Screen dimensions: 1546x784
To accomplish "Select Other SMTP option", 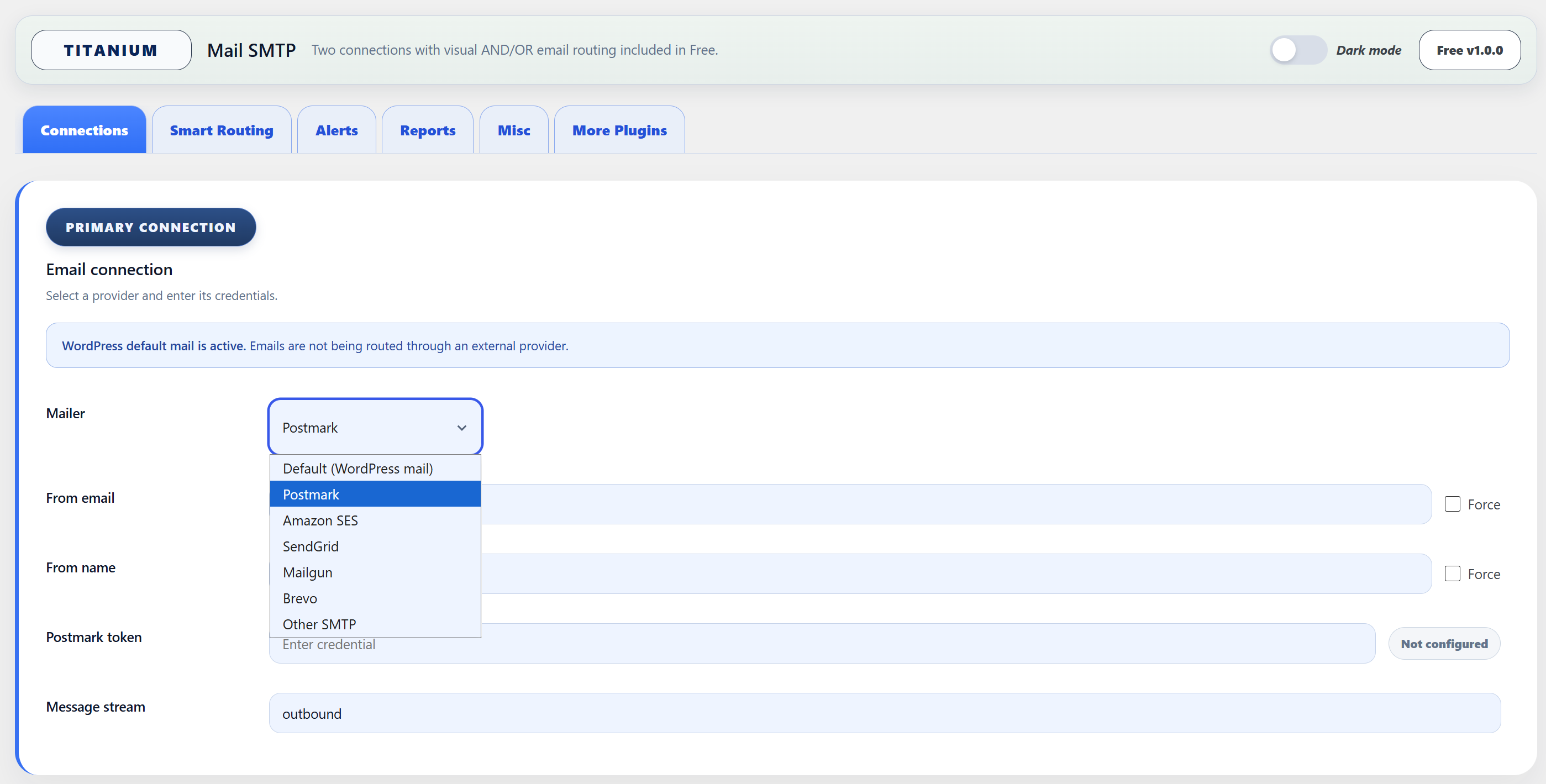I will tap(375, 624).
